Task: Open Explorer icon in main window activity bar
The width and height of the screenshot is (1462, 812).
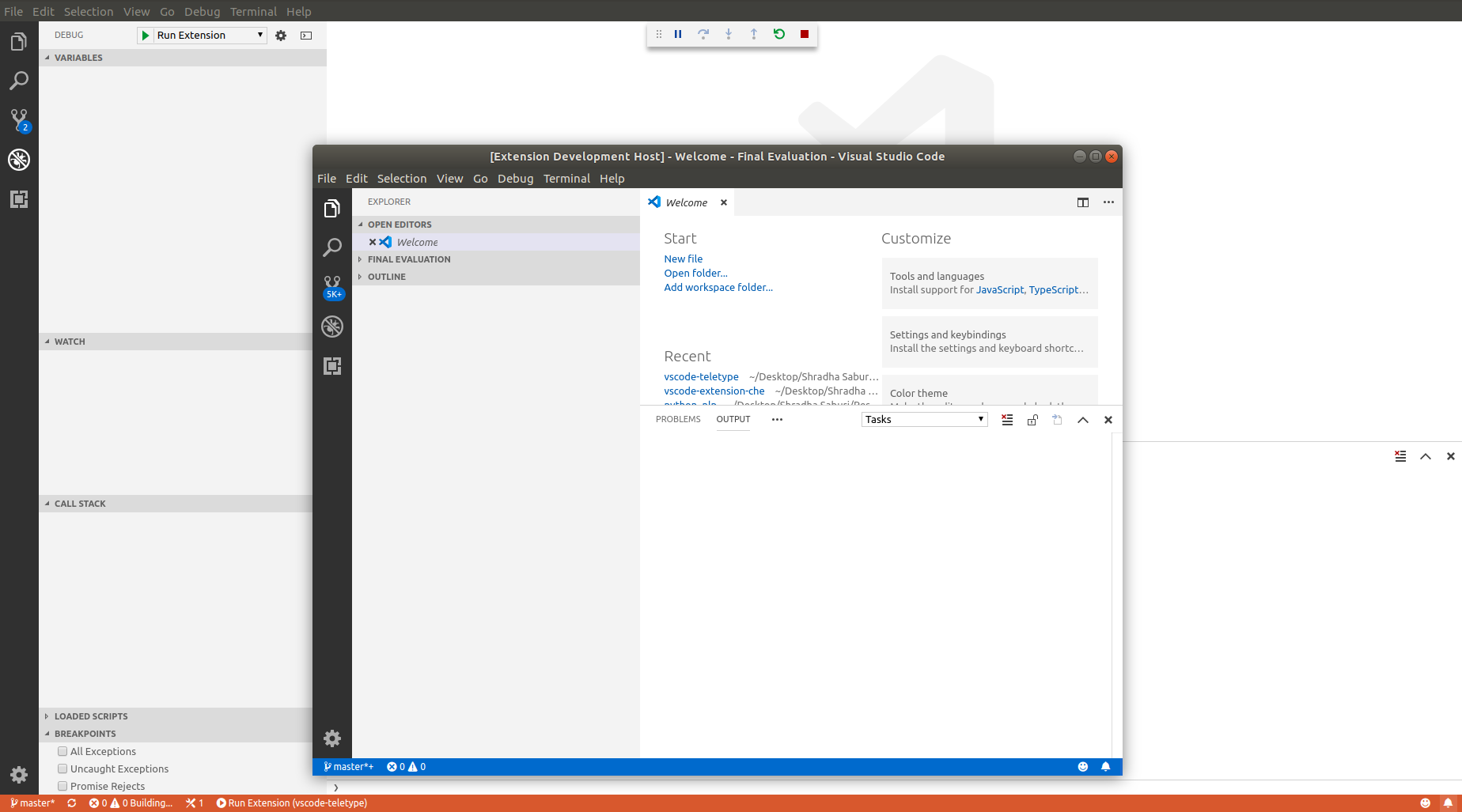Action: (x=19, y=41)
